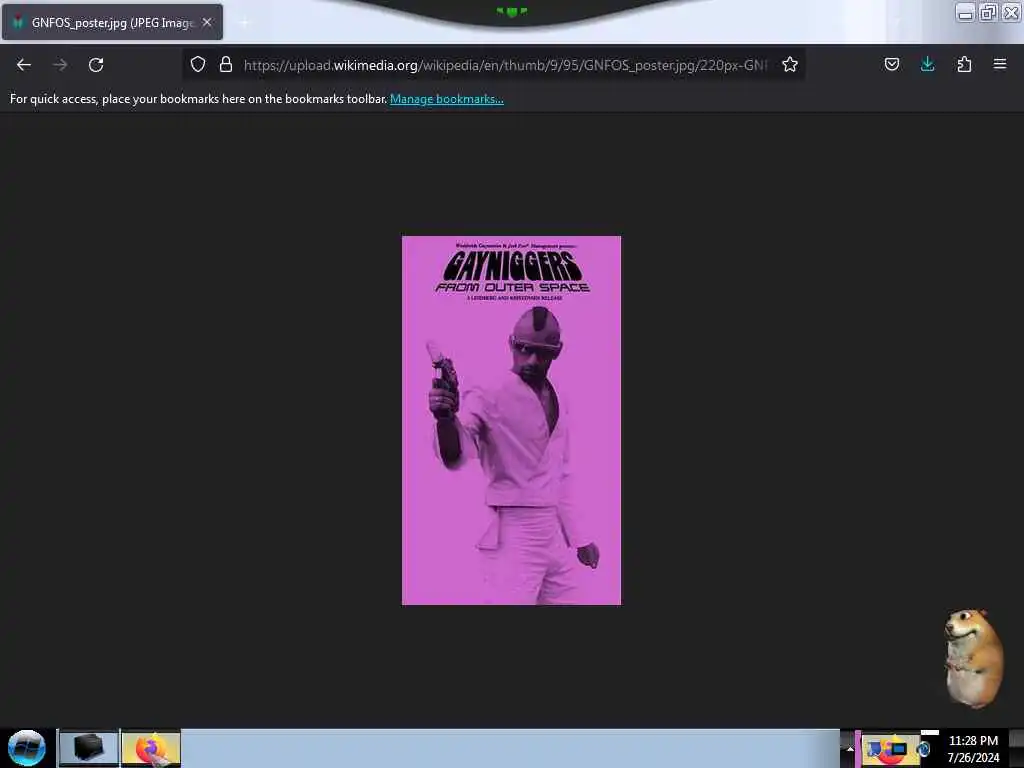Viewport: 1024px width, 768px height.
Task: Bookmark this page with the star icon
Action: tap(790, 64)
